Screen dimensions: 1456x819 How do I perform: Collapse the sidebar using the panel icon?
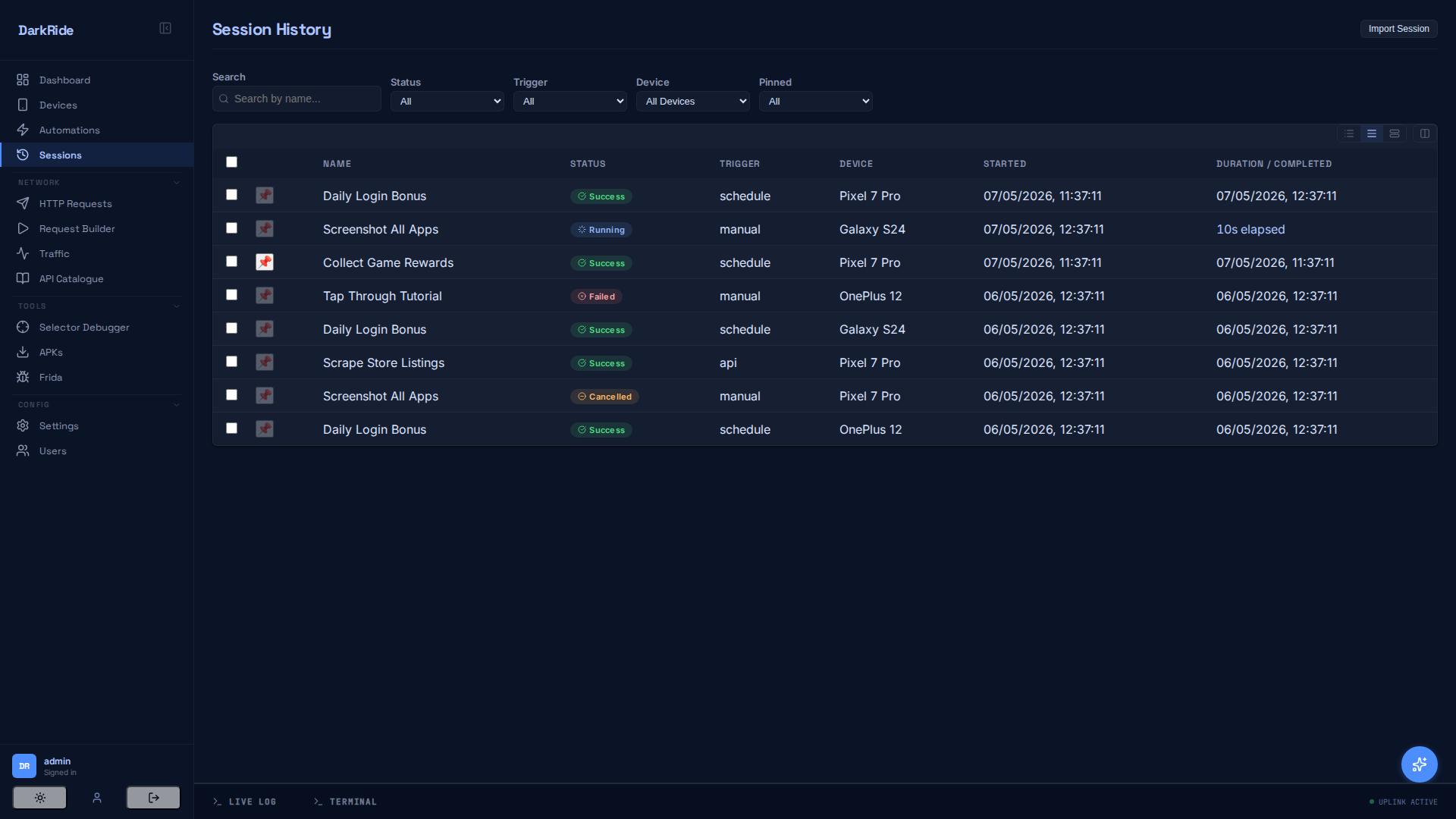click(165, 29)
